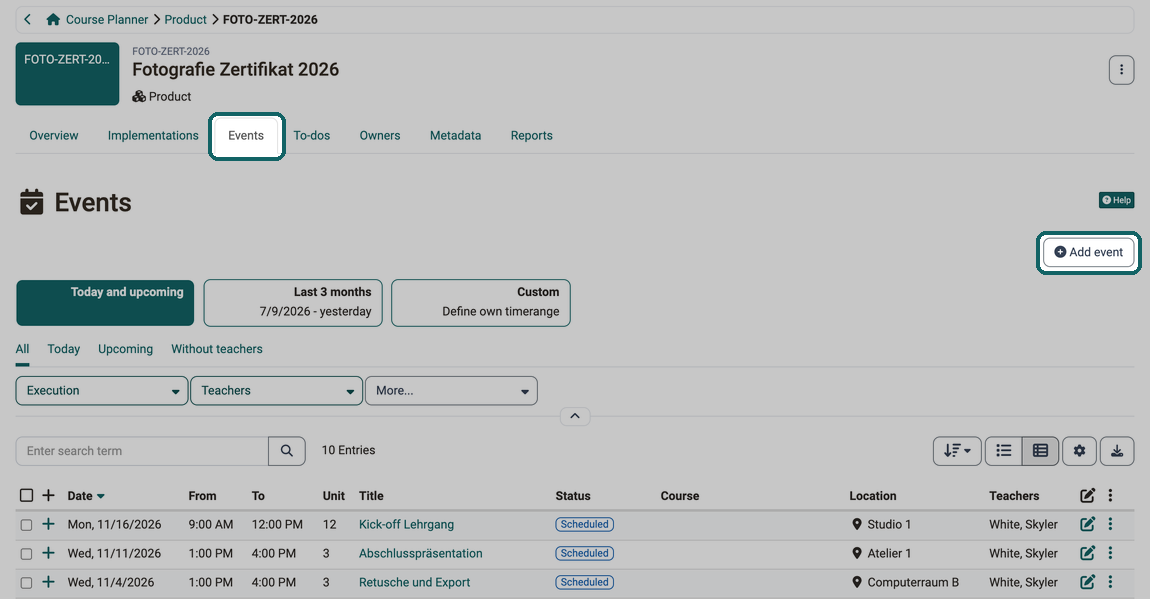Screen dimensions: 1150x599
Task: Choose the Custom time range
Action: [x=480, y=302]
